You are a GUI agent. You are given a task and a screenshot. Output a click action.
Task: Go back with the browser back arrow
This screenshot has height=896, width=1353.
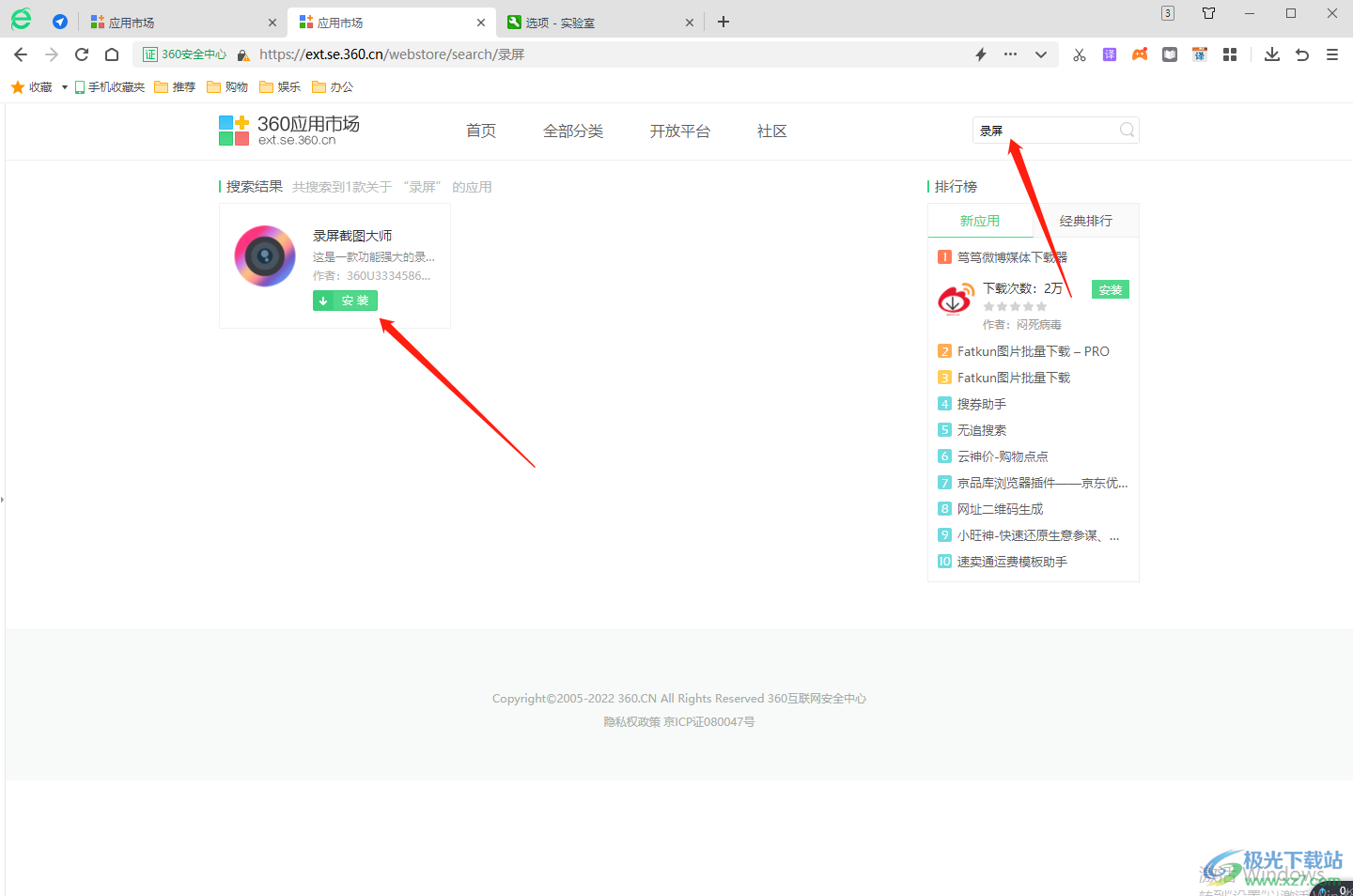21,54
